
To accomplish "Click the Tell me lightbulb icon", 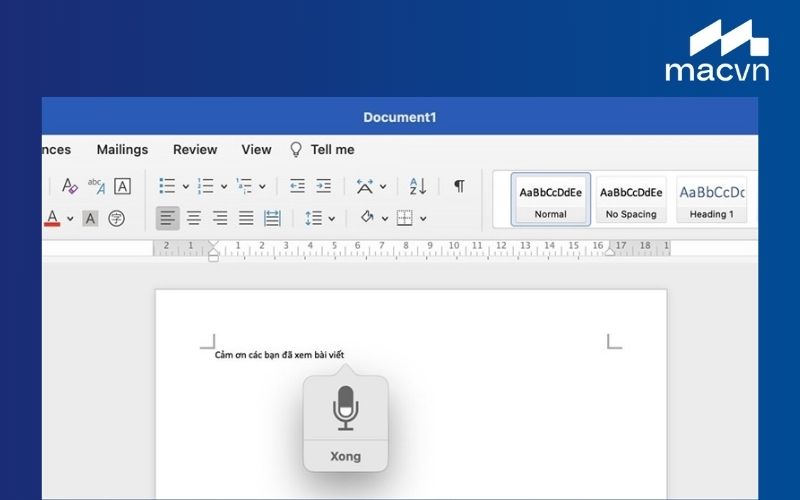I will coord(296,149).
